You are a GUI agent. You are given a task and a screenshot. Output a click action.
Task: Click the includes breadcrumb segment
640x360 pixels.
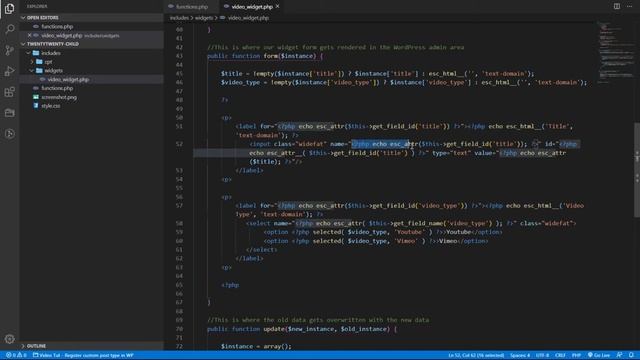(x=179, y=18)
